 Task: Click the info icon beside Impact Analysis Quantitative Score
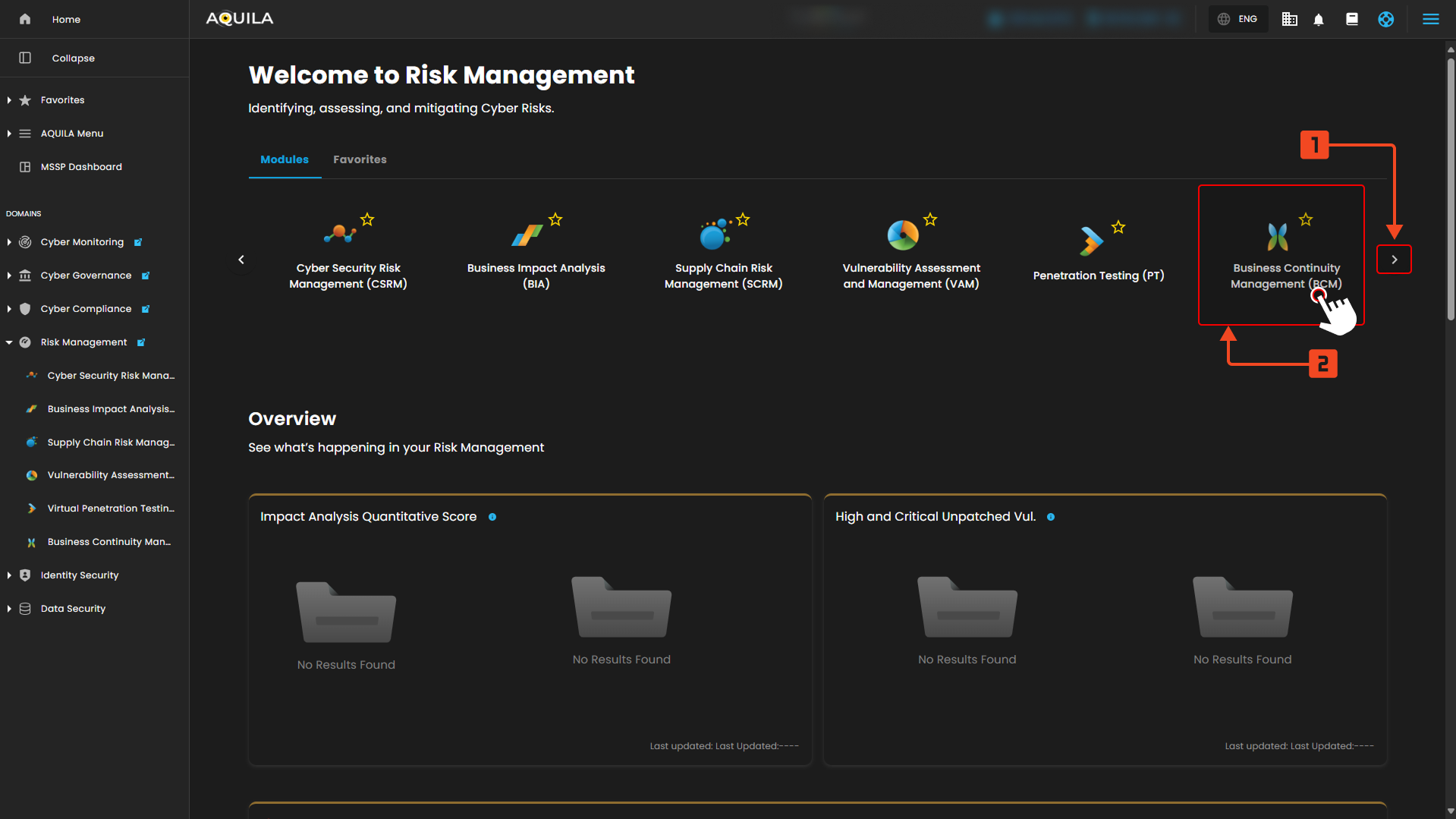click(x=492, y=517)
